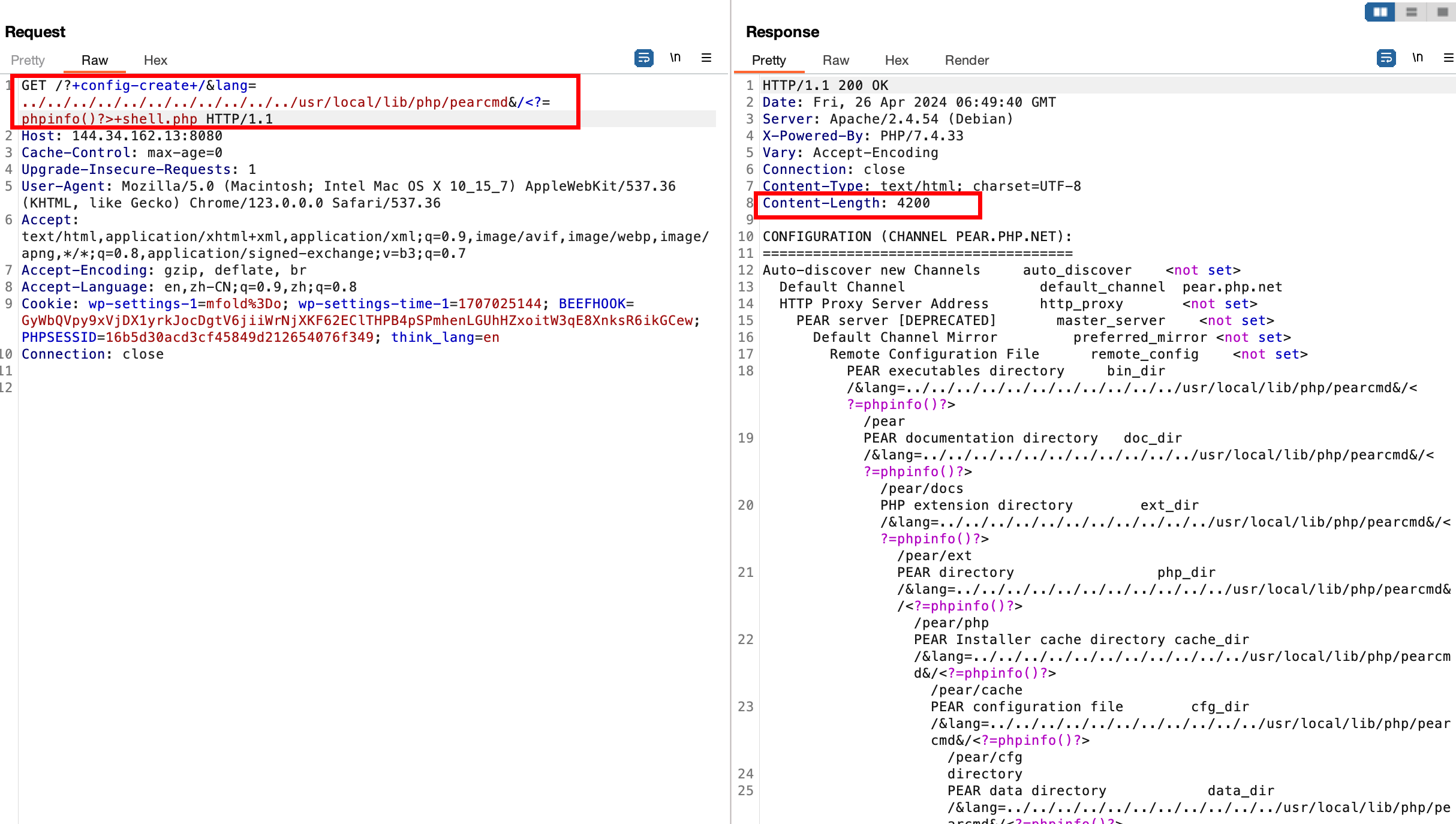Click the Host: 144.34.162.13:8080 header line
The image size is (1456, 824).
click(120, 136)
